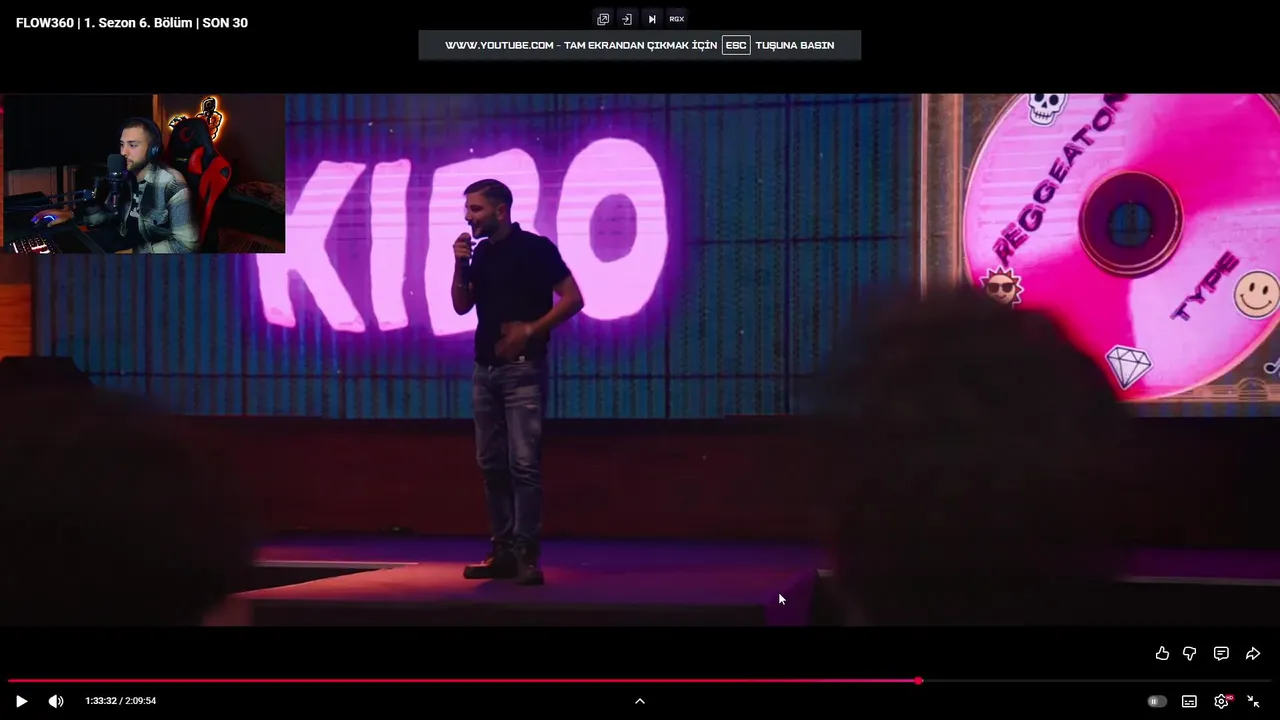The image size is (1280, 720).
Task: Seek to the unplayed part of progress bar
Action: pyautogui.click(x=1097, y=681)
